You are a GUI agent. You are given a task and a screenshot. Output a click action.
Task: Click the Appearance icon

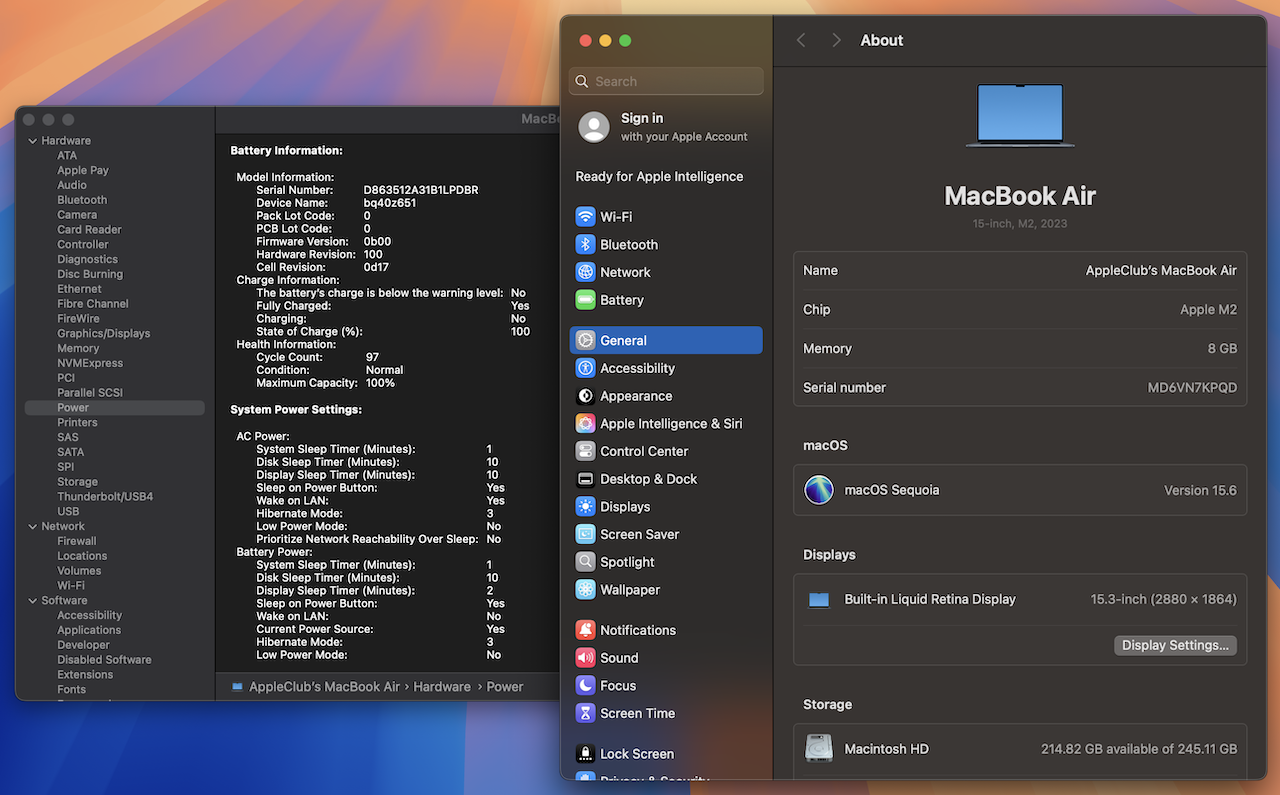coord(586,396)
